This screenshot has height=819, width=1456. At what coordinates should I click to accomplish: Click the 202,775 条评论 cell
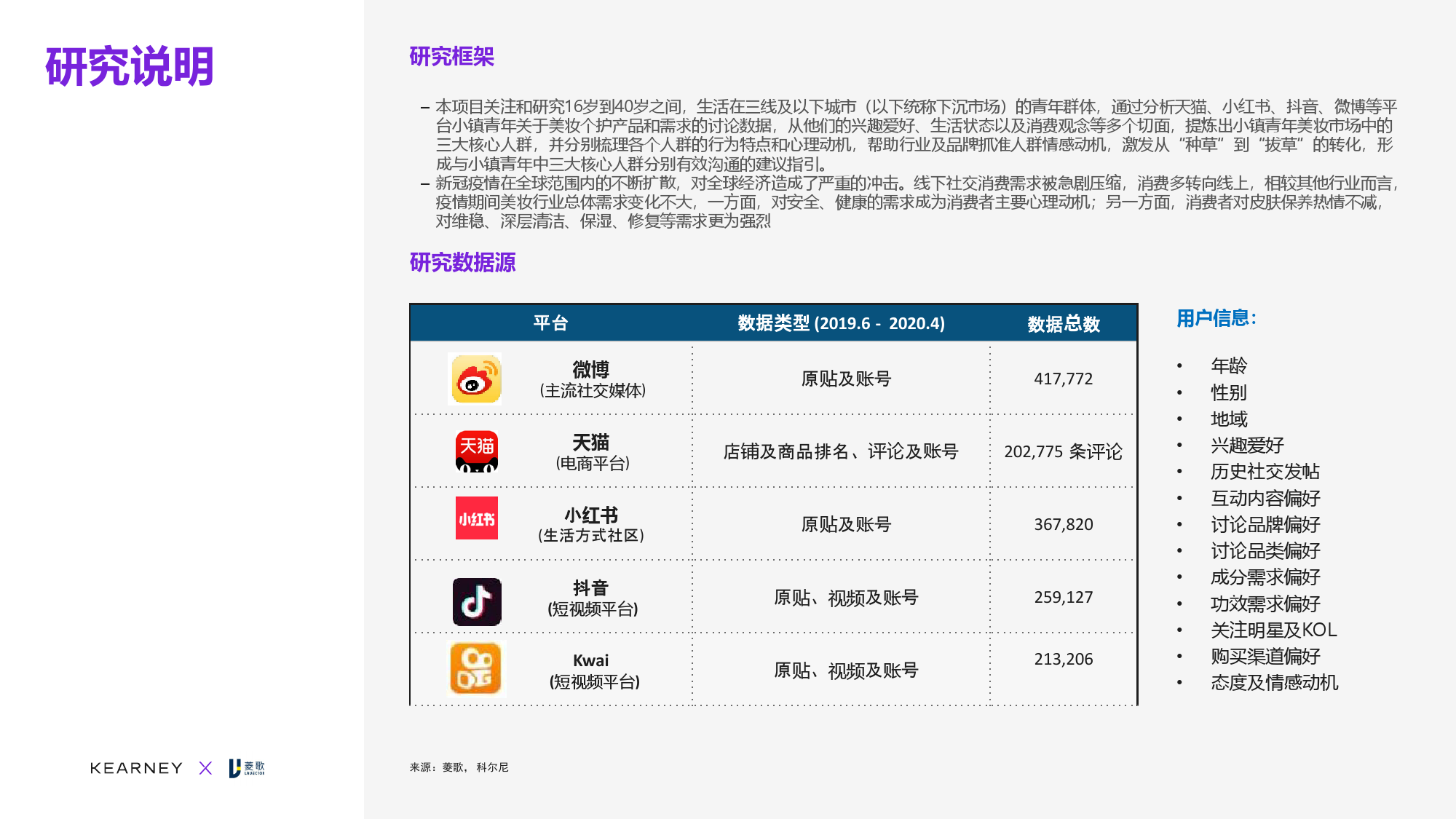tap(1063, 451)
